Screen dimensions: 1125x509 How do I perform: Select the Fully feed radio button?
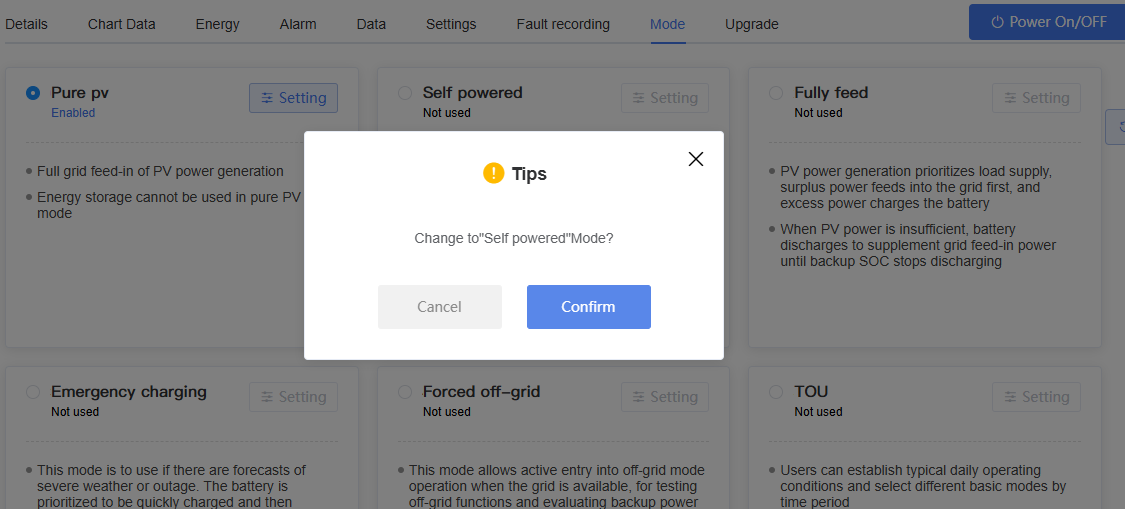(776, 93)
